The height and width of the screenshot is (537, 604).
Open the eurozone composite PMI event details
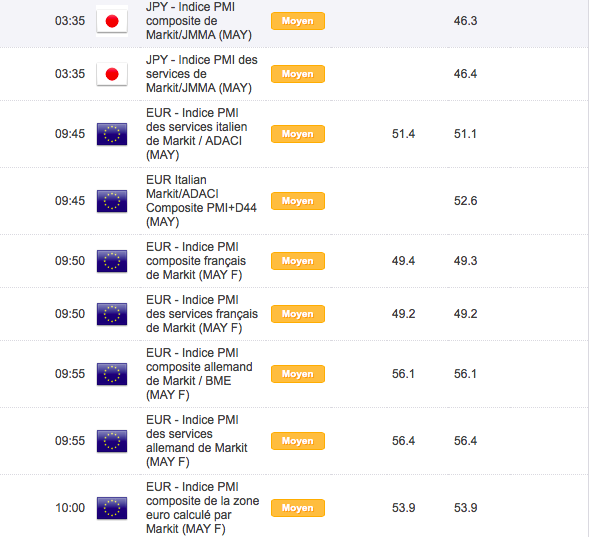tap(198, 508)
